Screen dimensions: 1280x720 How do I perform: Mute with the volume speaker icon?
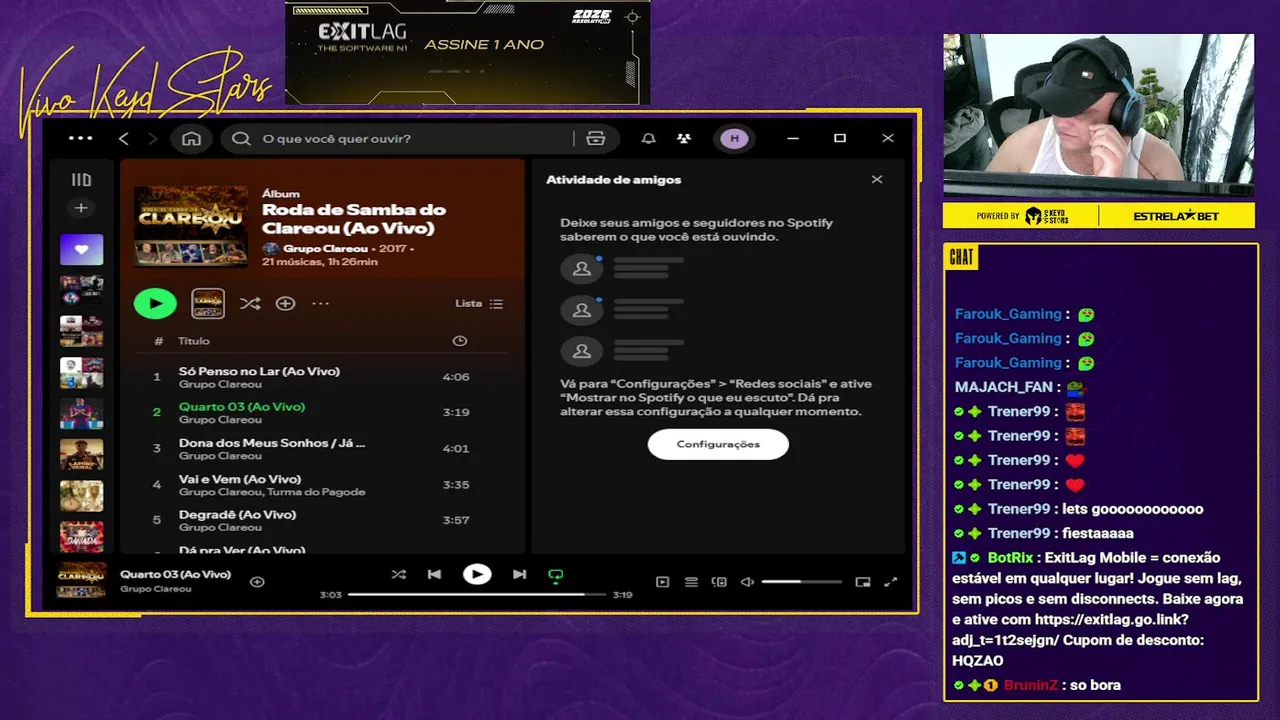pos(747,582)
